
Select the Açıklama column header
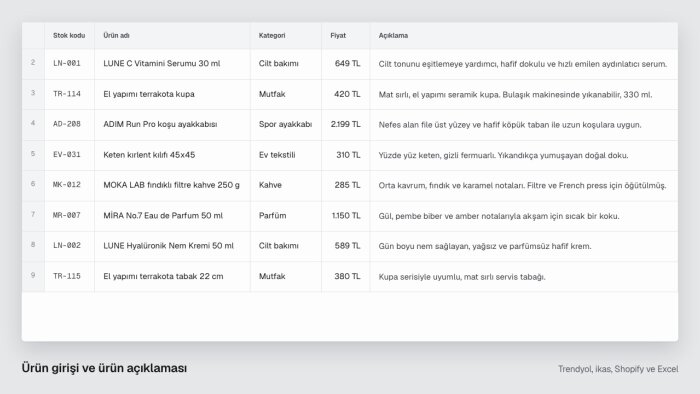pyautogui.click(x=524, y=36)
